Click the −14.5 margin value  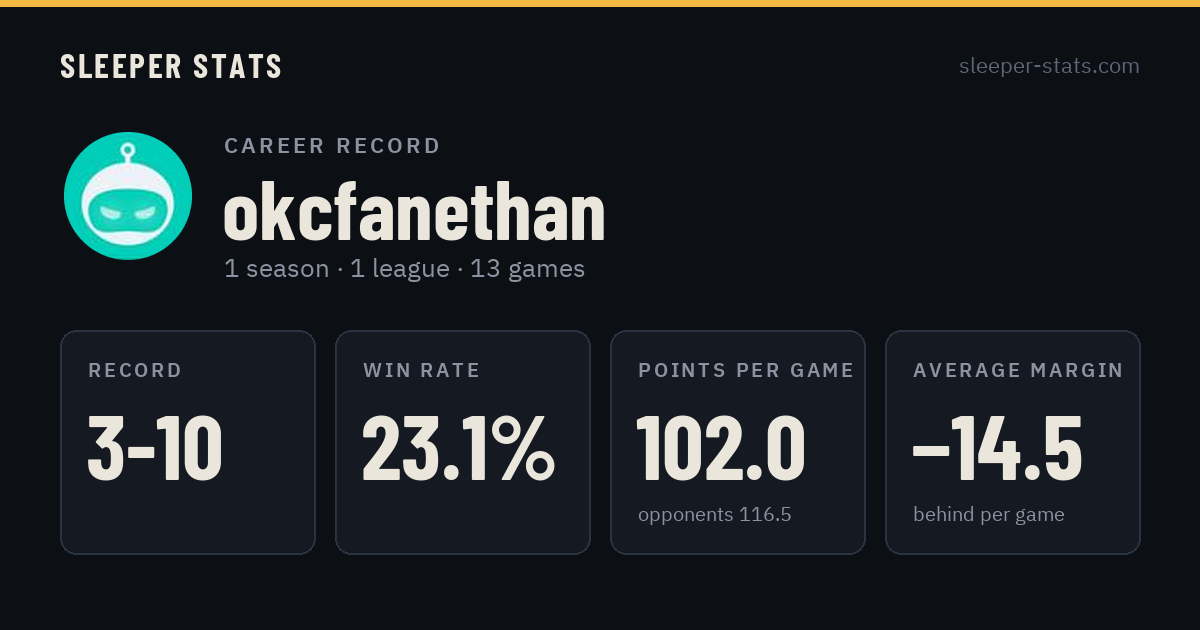coord(997,448)
